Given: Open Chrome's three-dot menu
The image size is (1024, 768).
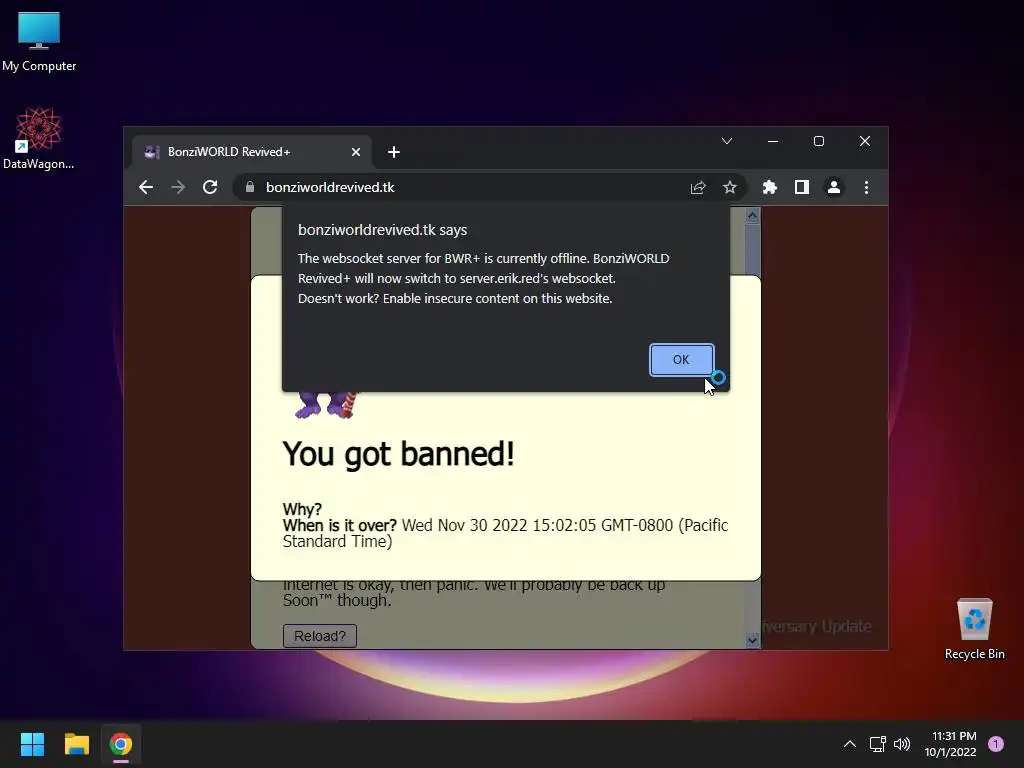Looking at the screenshot, I should (866, 187).
